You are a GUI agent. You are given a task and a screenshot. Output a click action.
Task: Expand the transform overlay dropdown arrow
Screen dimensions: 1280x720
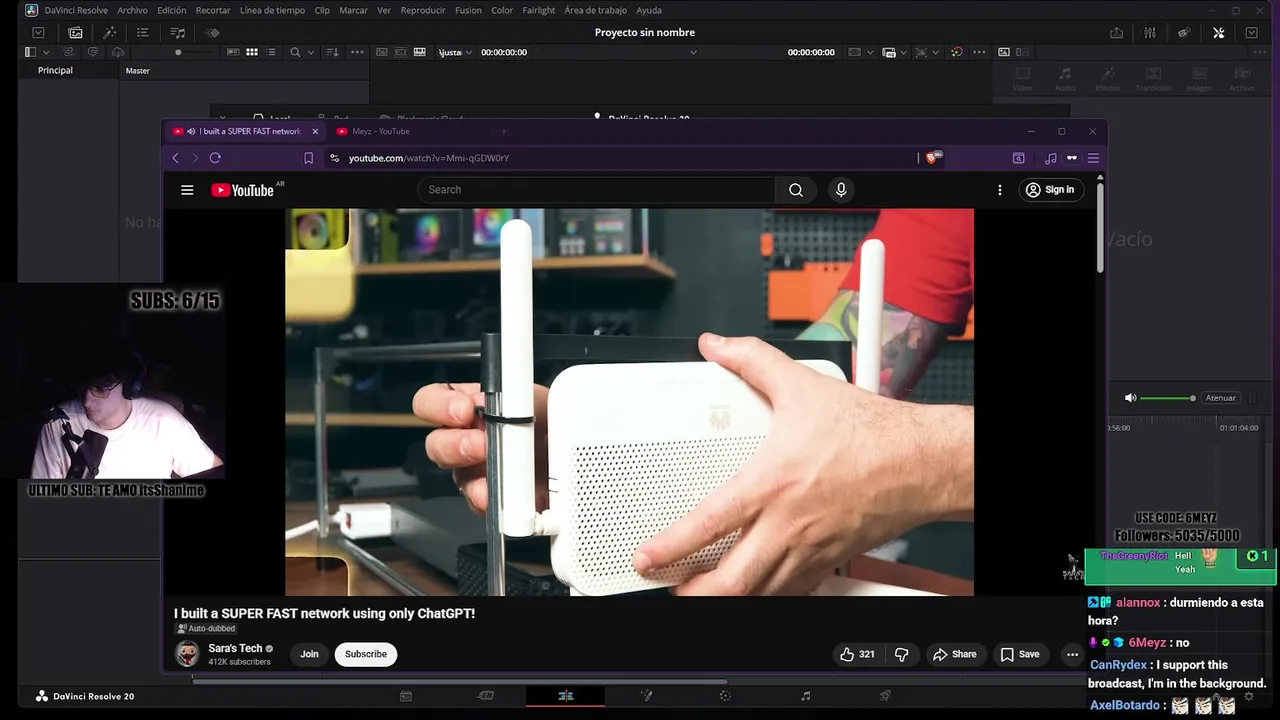[x=935, y=52]
